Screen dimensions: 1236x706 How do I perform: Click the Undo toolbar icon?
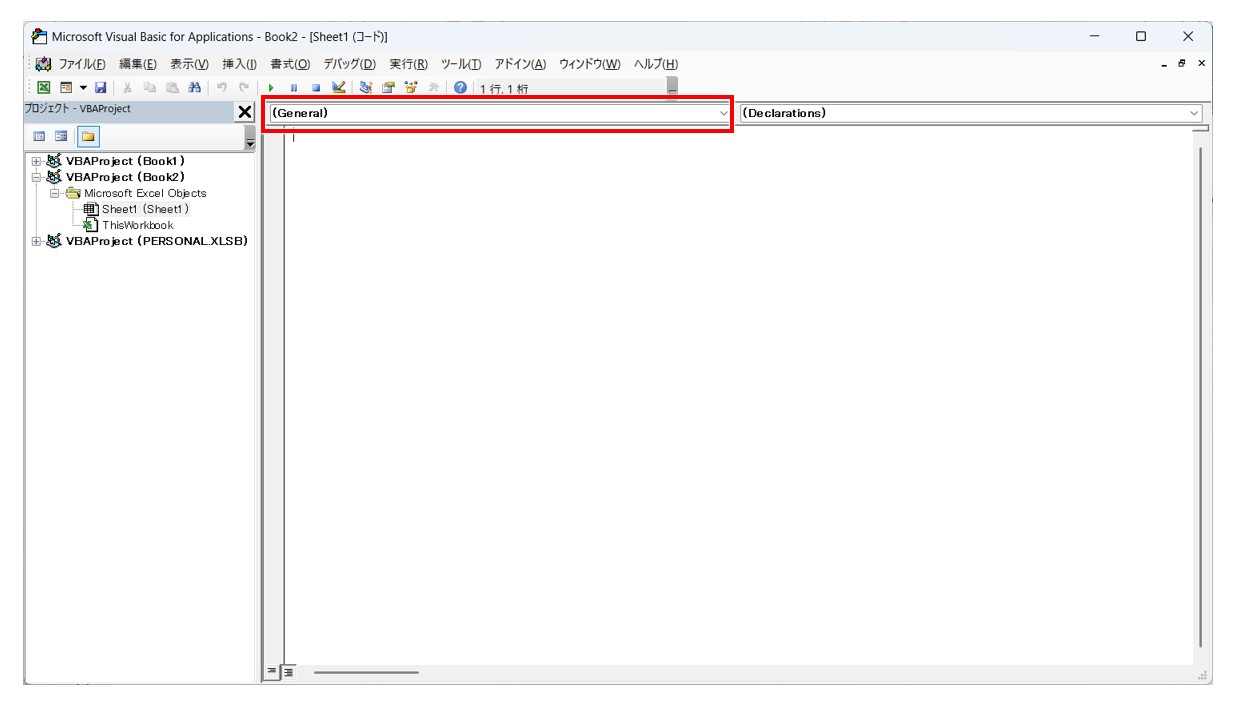coord(222,88)
